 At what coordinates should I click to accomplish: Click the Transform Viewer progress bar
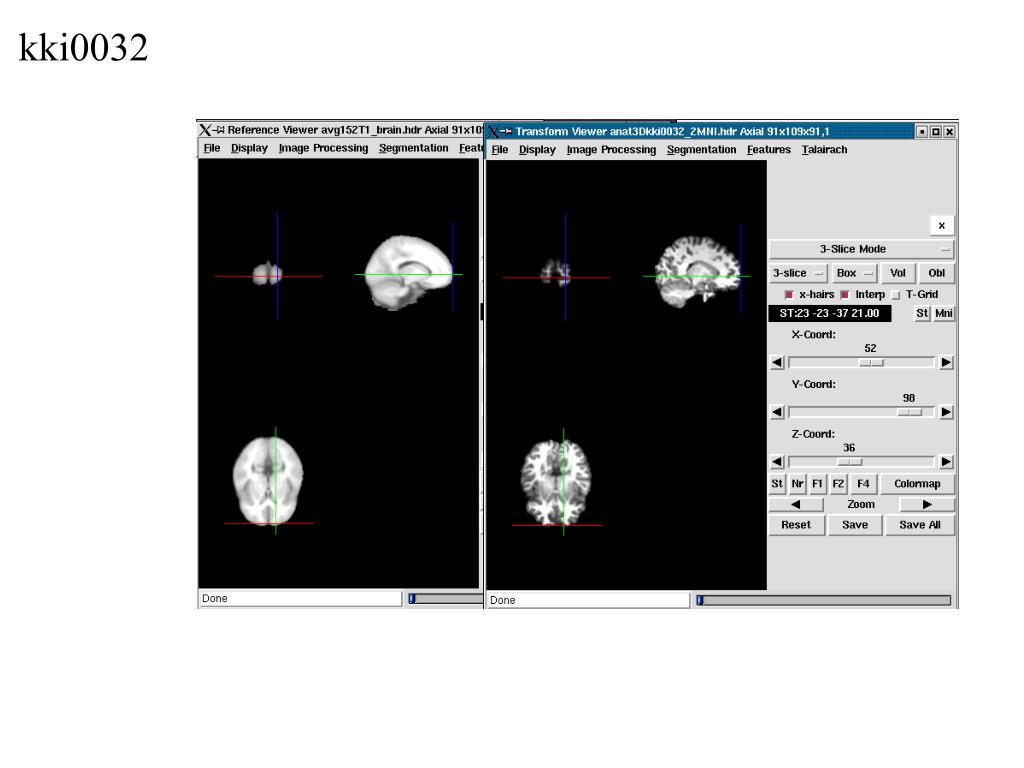coord(824,600)
